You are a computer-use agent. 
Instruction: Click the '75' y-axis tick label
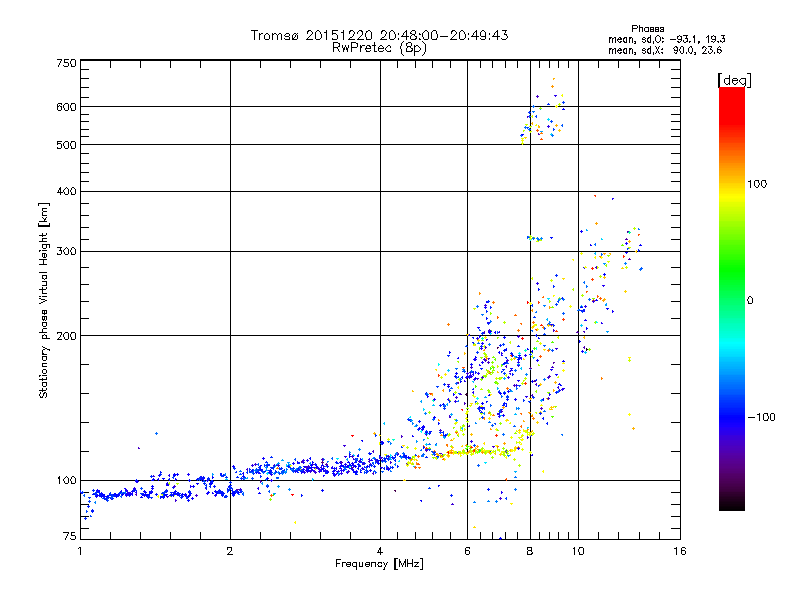point(70,536)
